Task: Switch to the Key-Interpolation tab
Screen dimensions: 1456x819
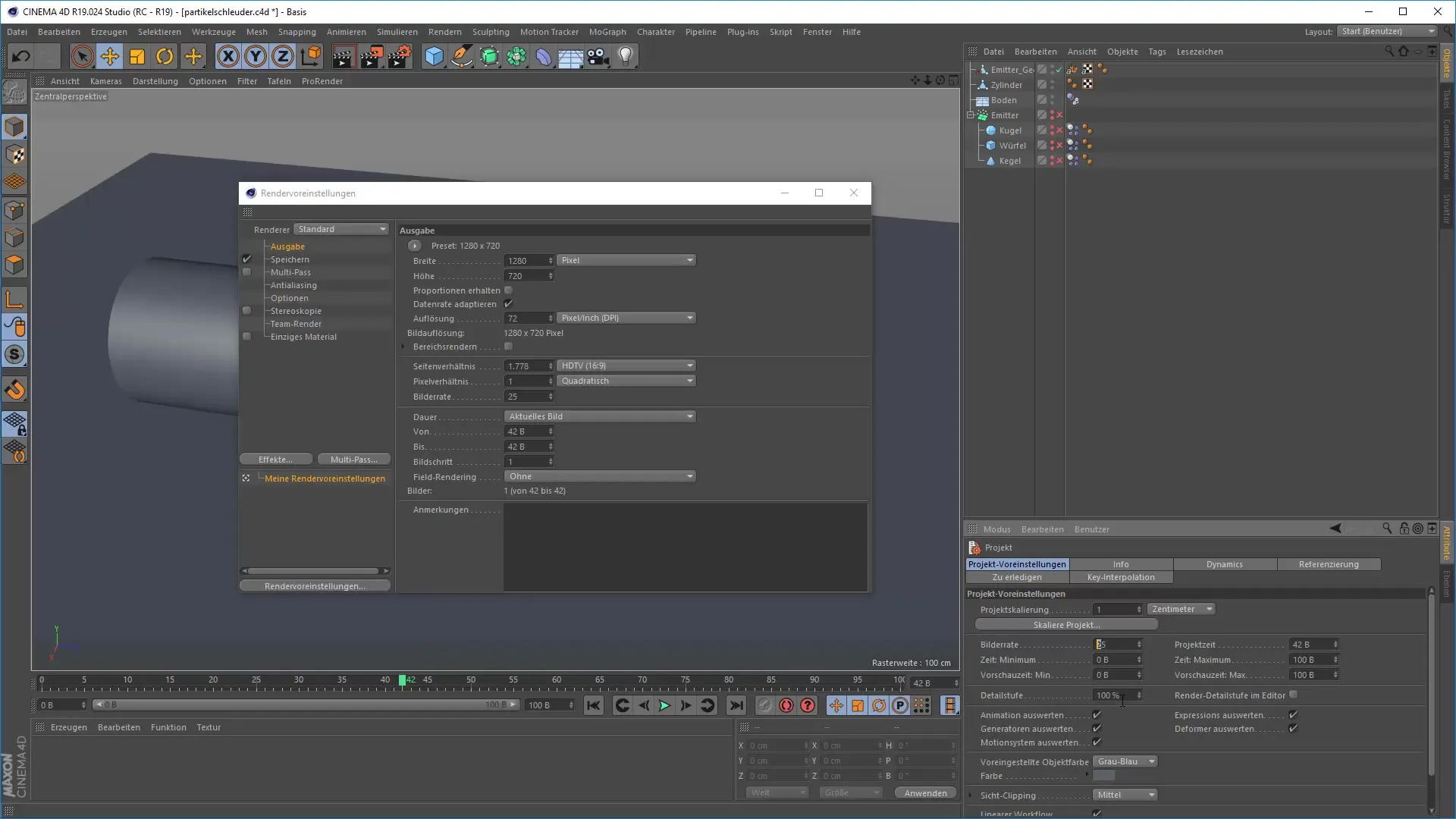Action: click(x=1121, y=577)
